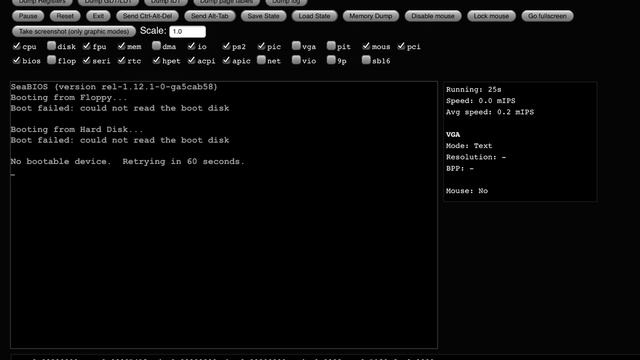Uncheck the mous log checkbox

click(x=366, y=46)
